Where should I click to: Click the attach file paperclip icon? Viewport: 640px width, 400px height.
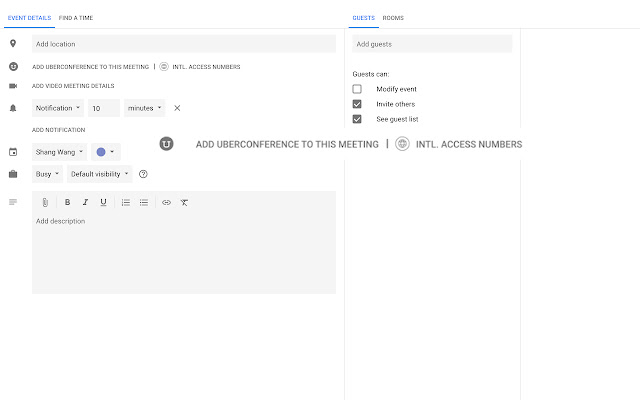pos(45,202)
